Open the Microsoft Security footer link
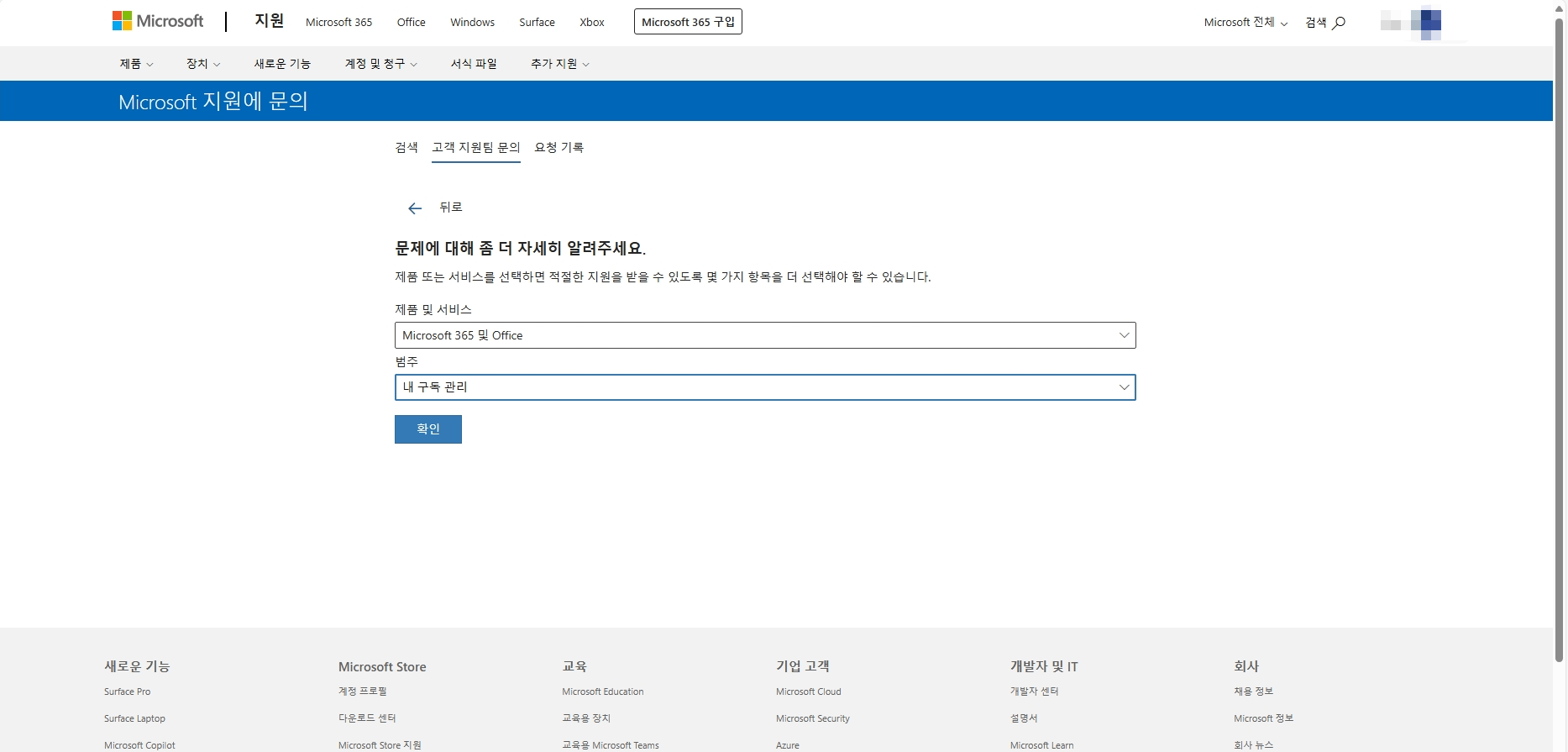Image resolution: width=1568 pixels, height=752 pixels. pos(813,718)
